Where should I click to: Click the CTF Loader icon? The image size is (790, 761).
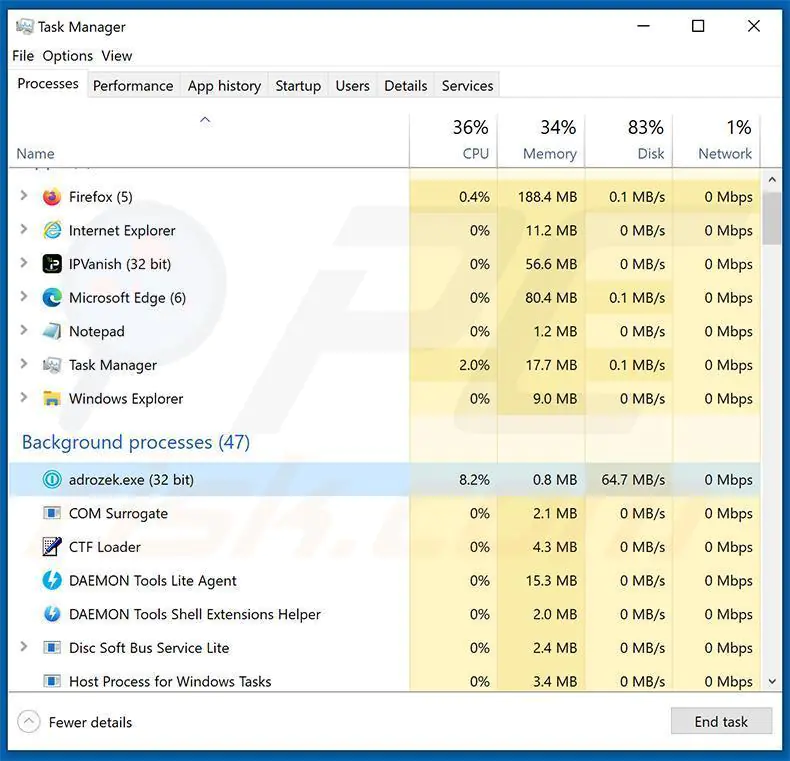pyautogui.click(x=52, y=547)
